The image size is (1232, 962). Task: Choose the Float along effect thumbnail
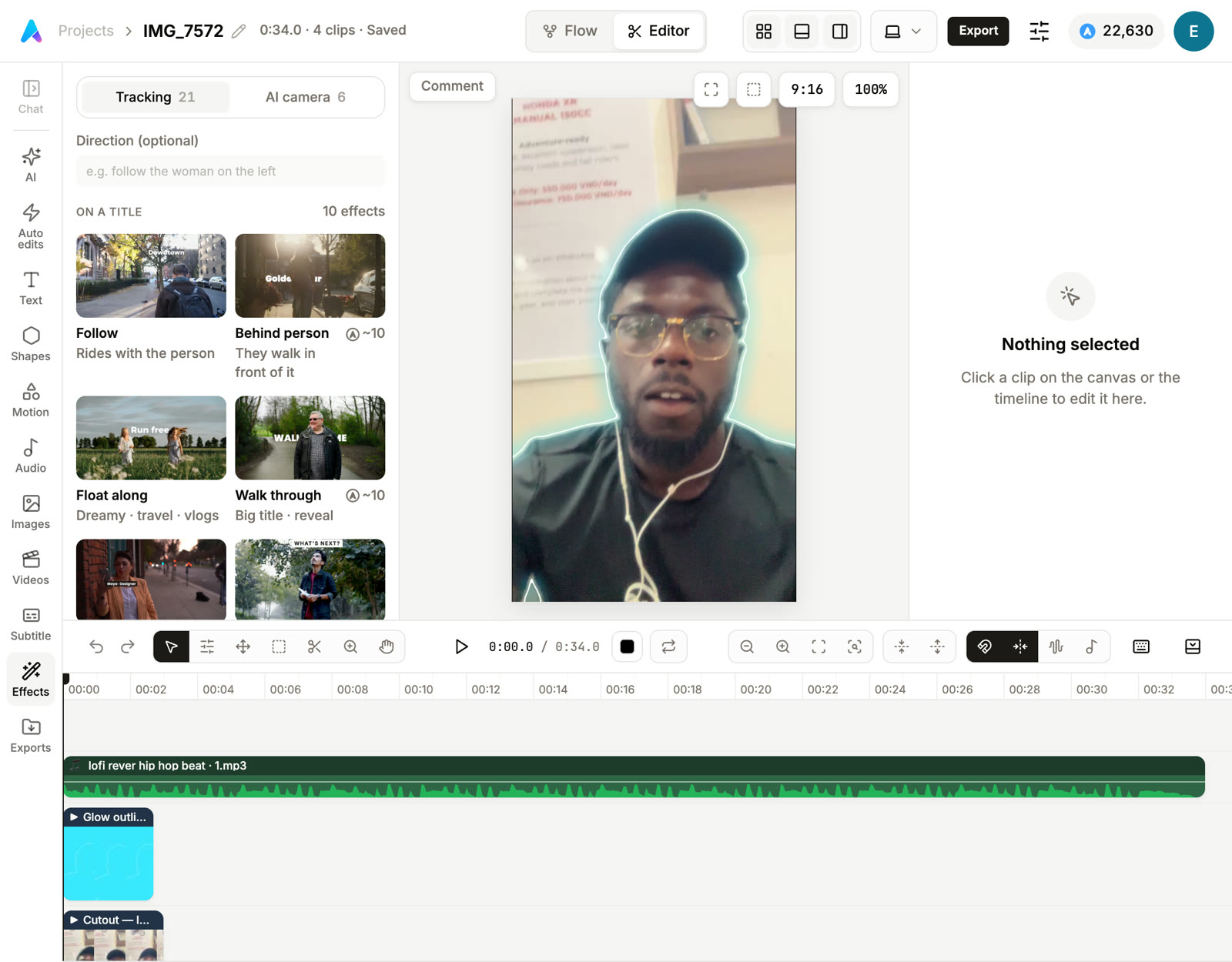click(151, 438)
